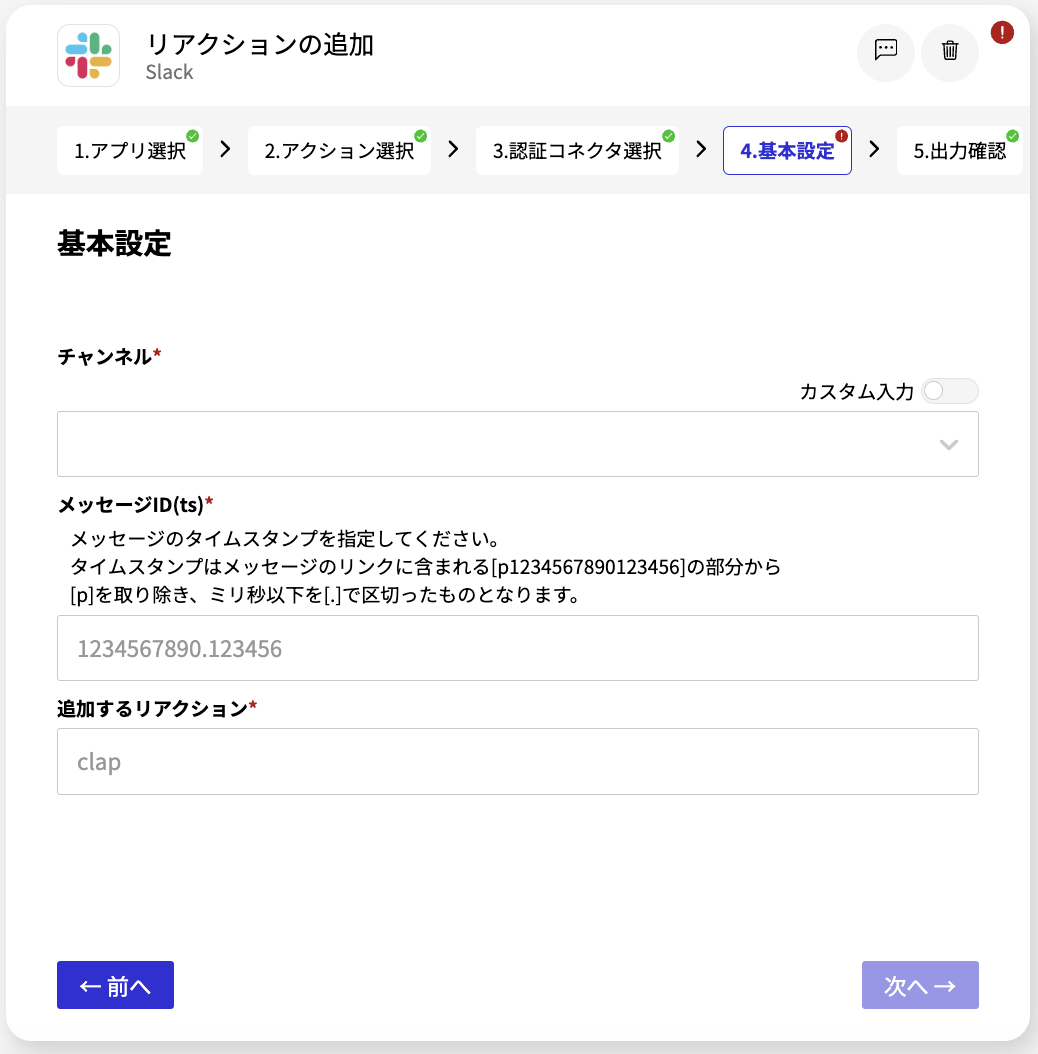This screenshot has height=1054, width=1038.
Task: Open the comment speech bubble icon
Action: (885, 50)
